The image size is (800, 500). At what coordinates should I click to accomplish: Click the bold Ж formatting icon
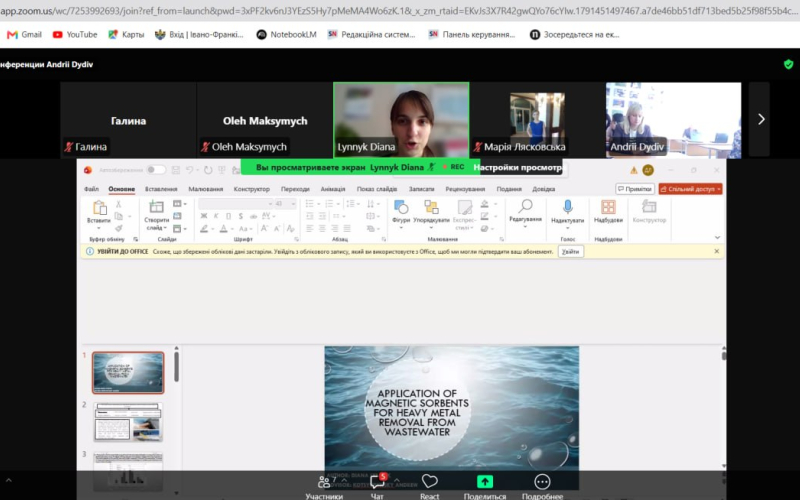click(x=204, y=216)
